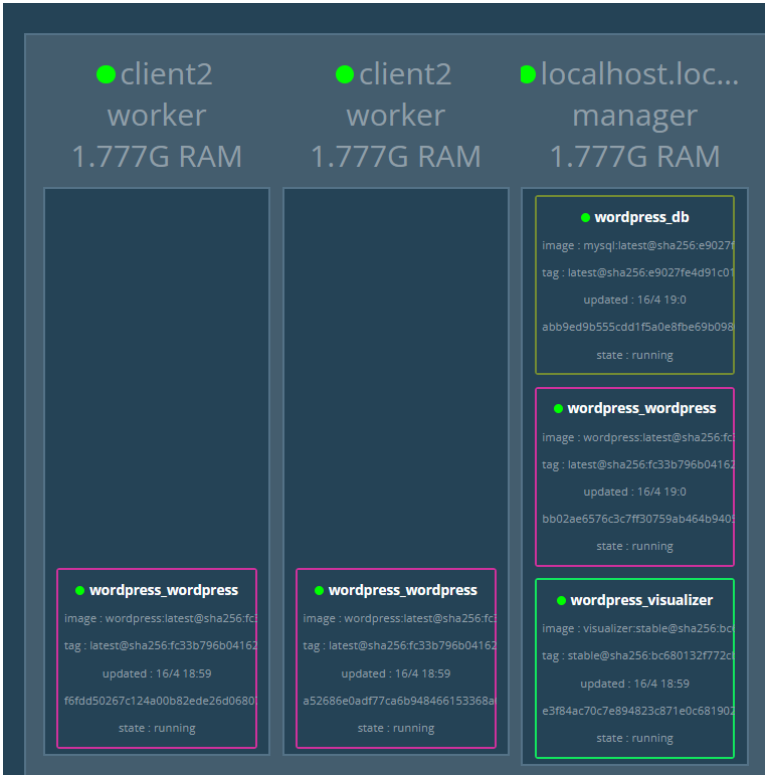This screenshot has height=776, width=767.
Task: Click state running in f6fdd50267 card
Action: point(157,728)
